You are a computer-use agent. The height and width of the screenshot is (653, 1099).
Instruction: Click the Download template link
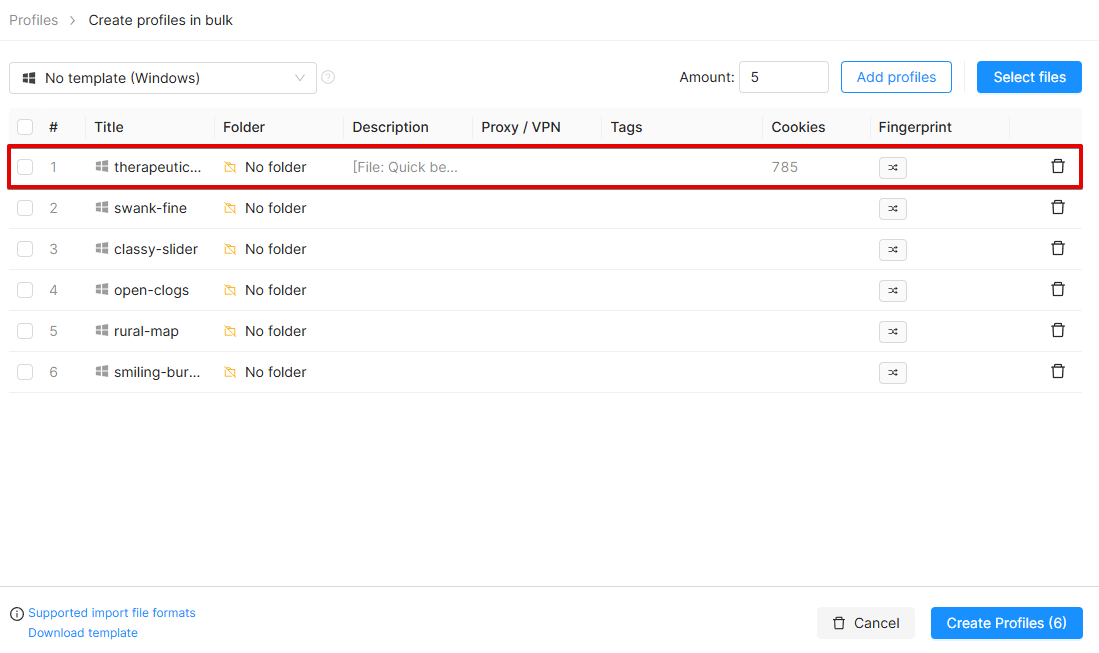click(x=83, y=633)
